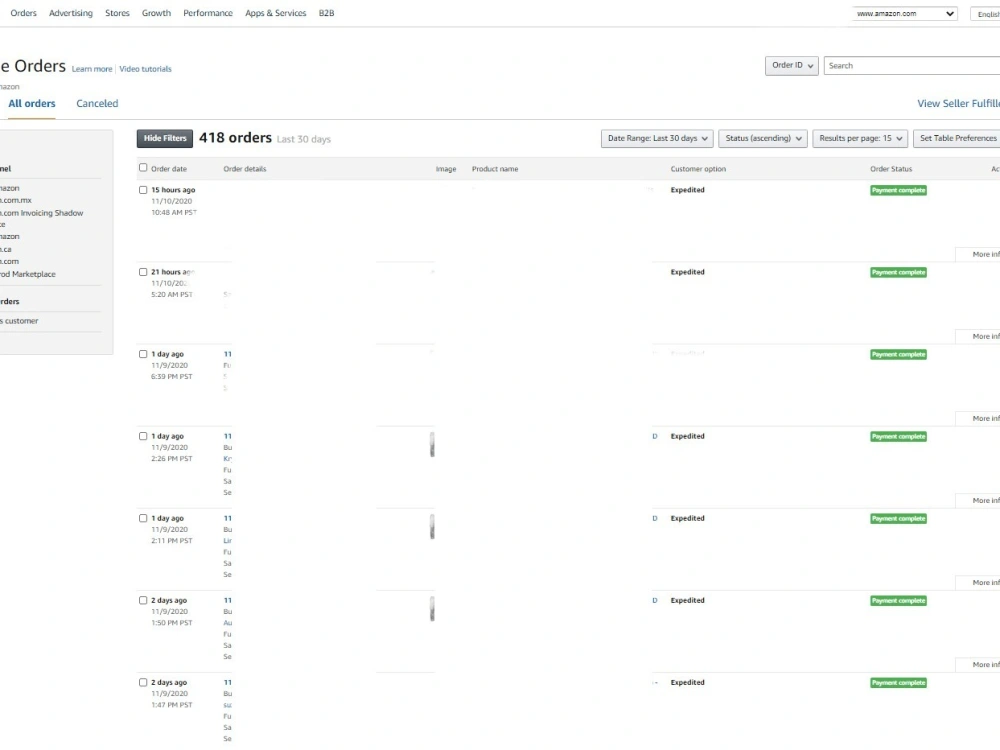Open the Status (ascending) sort dropdown
The image size is (1000, 750).
pos(763,138)
